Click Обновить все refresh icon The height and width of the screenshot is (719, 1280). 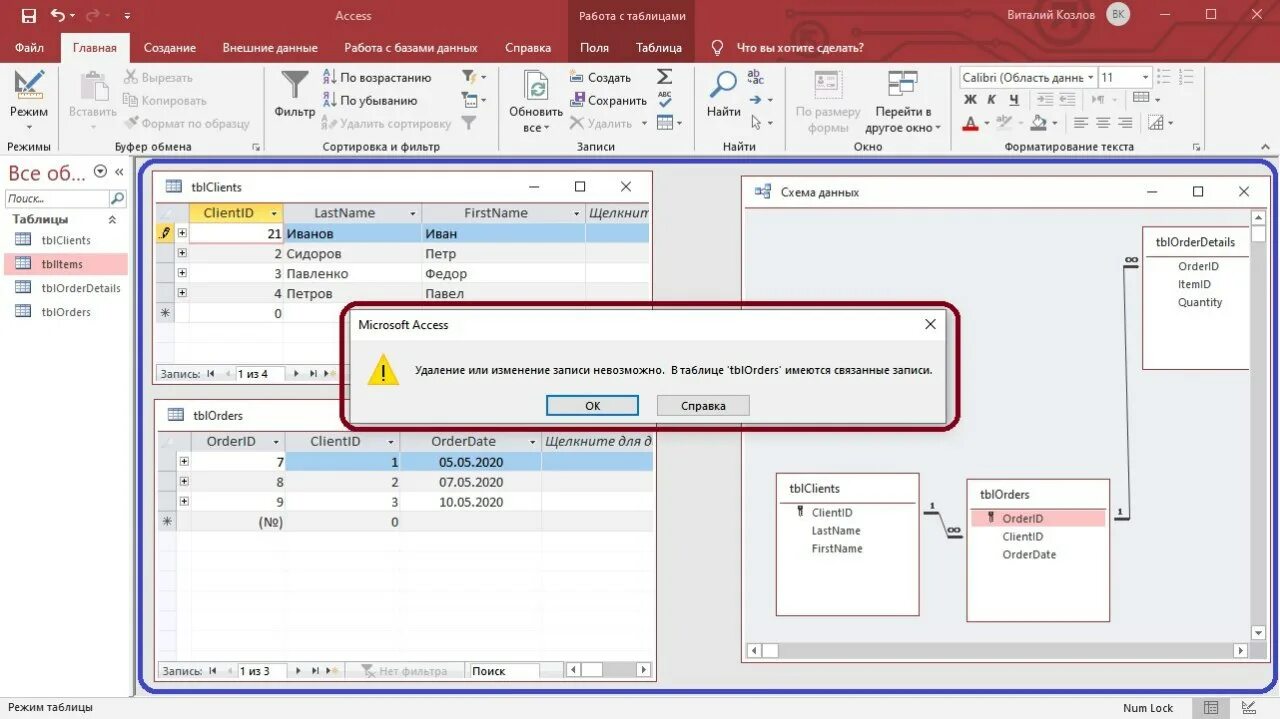pos(537,86)
